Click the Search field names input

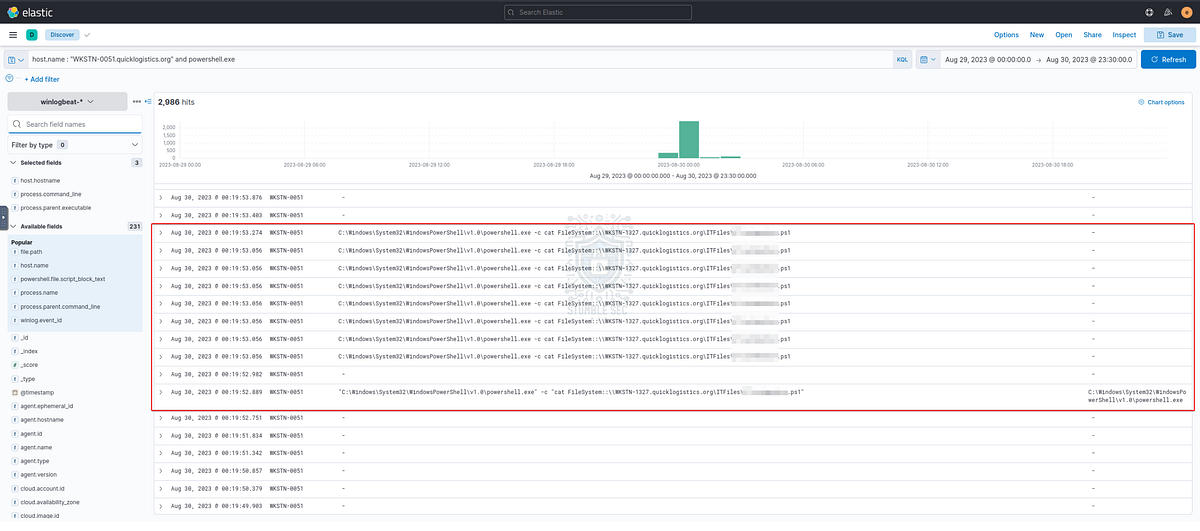pyautogui.click(x=75, y=124)
